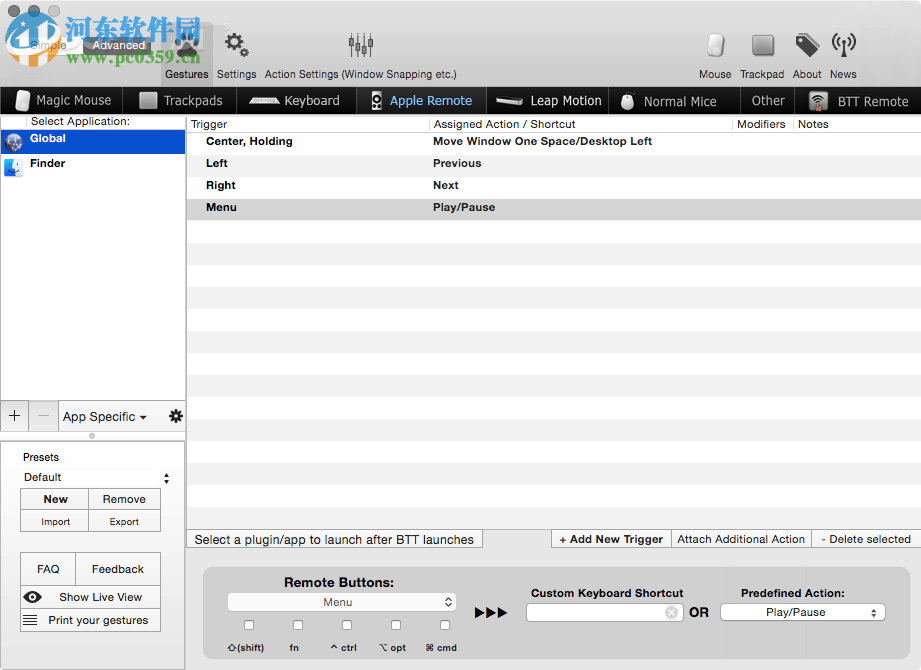The image size is (921, 670).
Task: Switch to the Leap Motion tab
Action: [548, 100]
